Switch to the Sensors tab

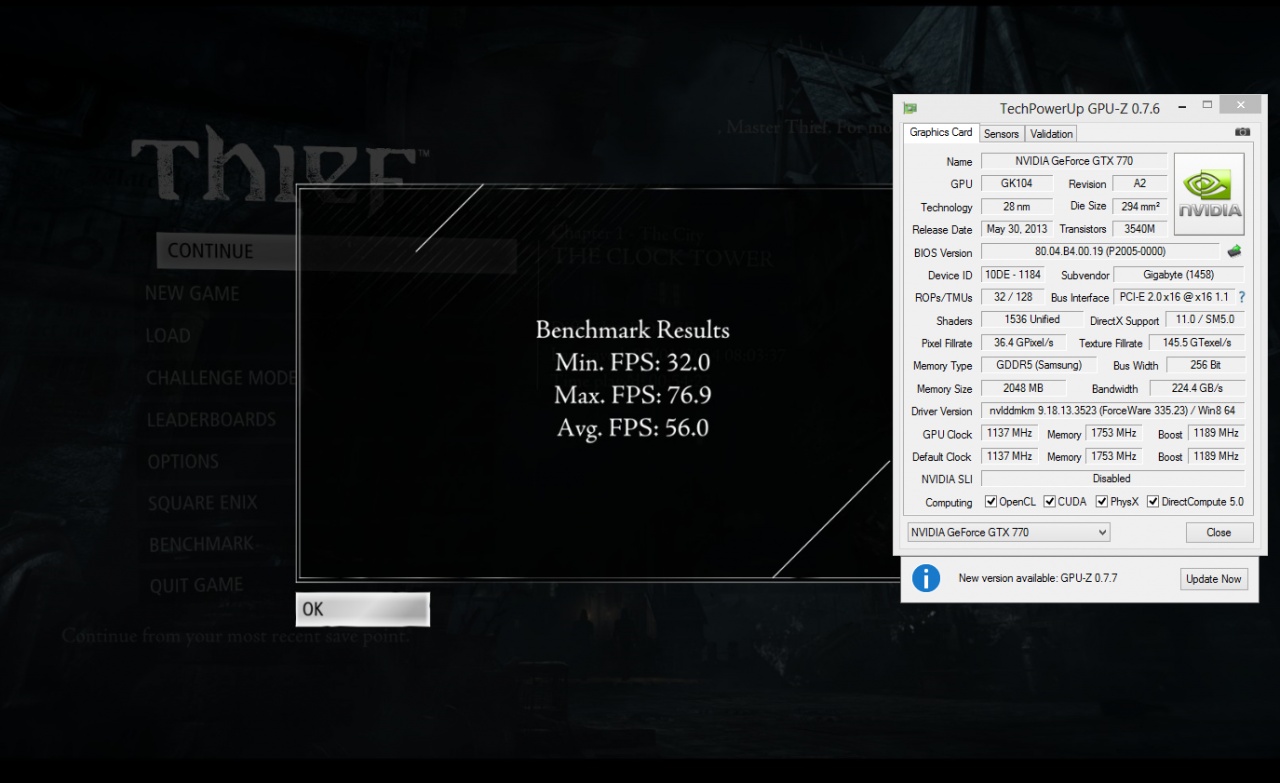[x=1001, y=134]
